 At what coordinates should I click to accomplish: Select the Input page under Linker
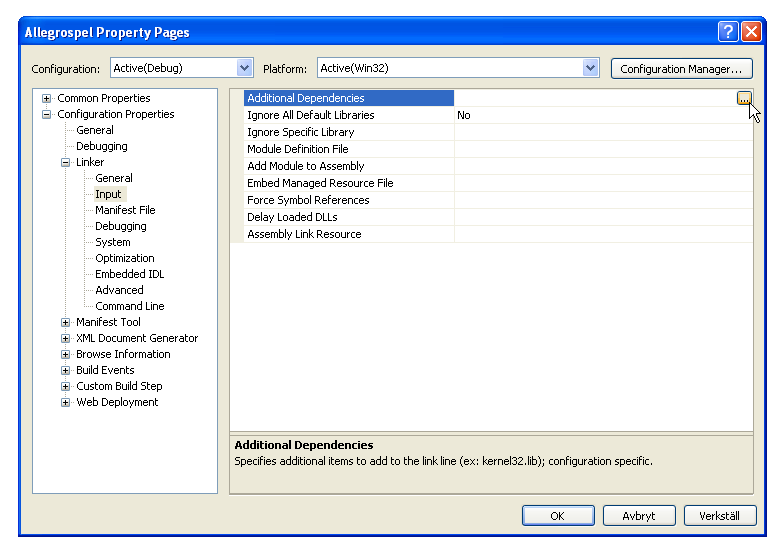pyautogui.click(x=108, y=194)
